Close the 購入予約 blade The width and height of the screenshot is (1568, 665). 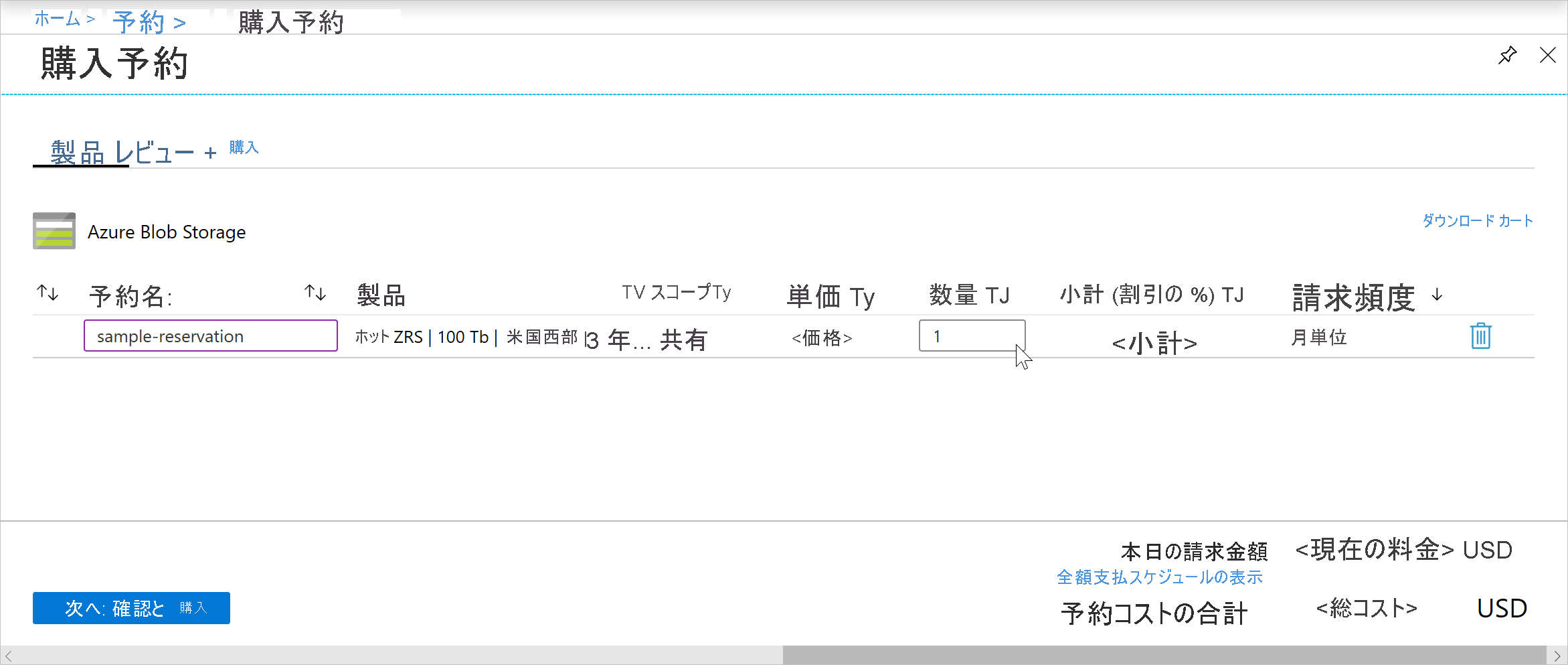(x=1547, y=55)
